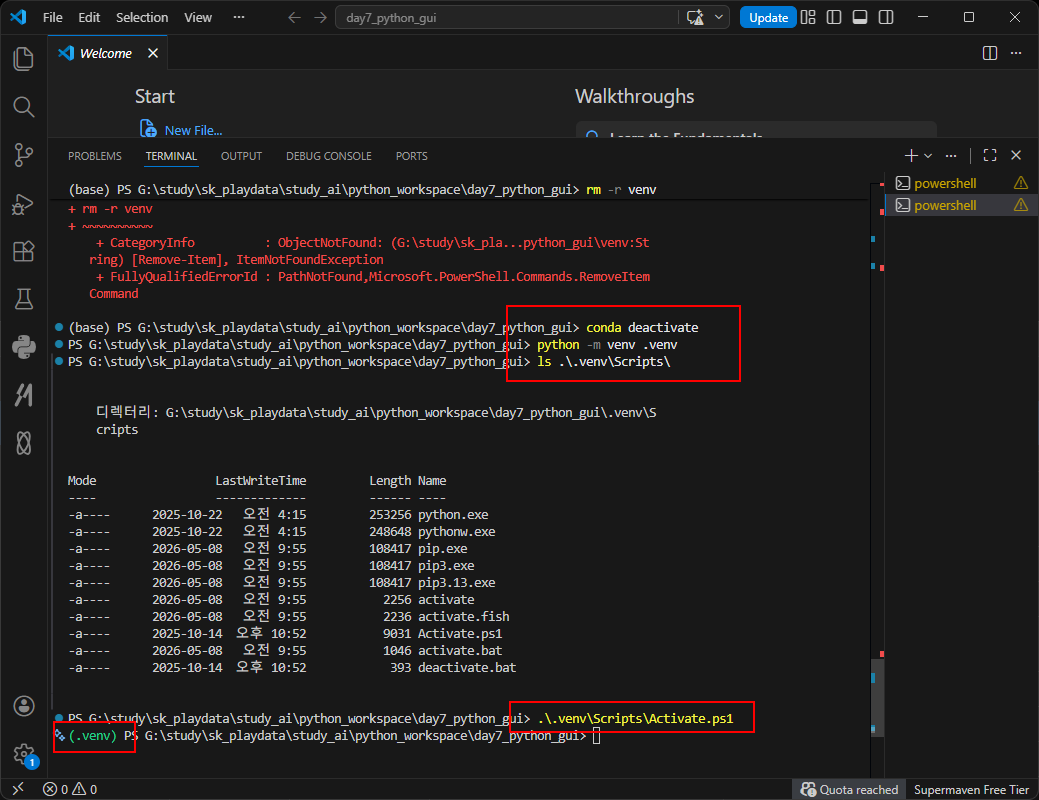Image resolution: width=1039 pixels, height=800 pixels.
Task: Click the python.exe entry in listing
Action: [453, 515]
